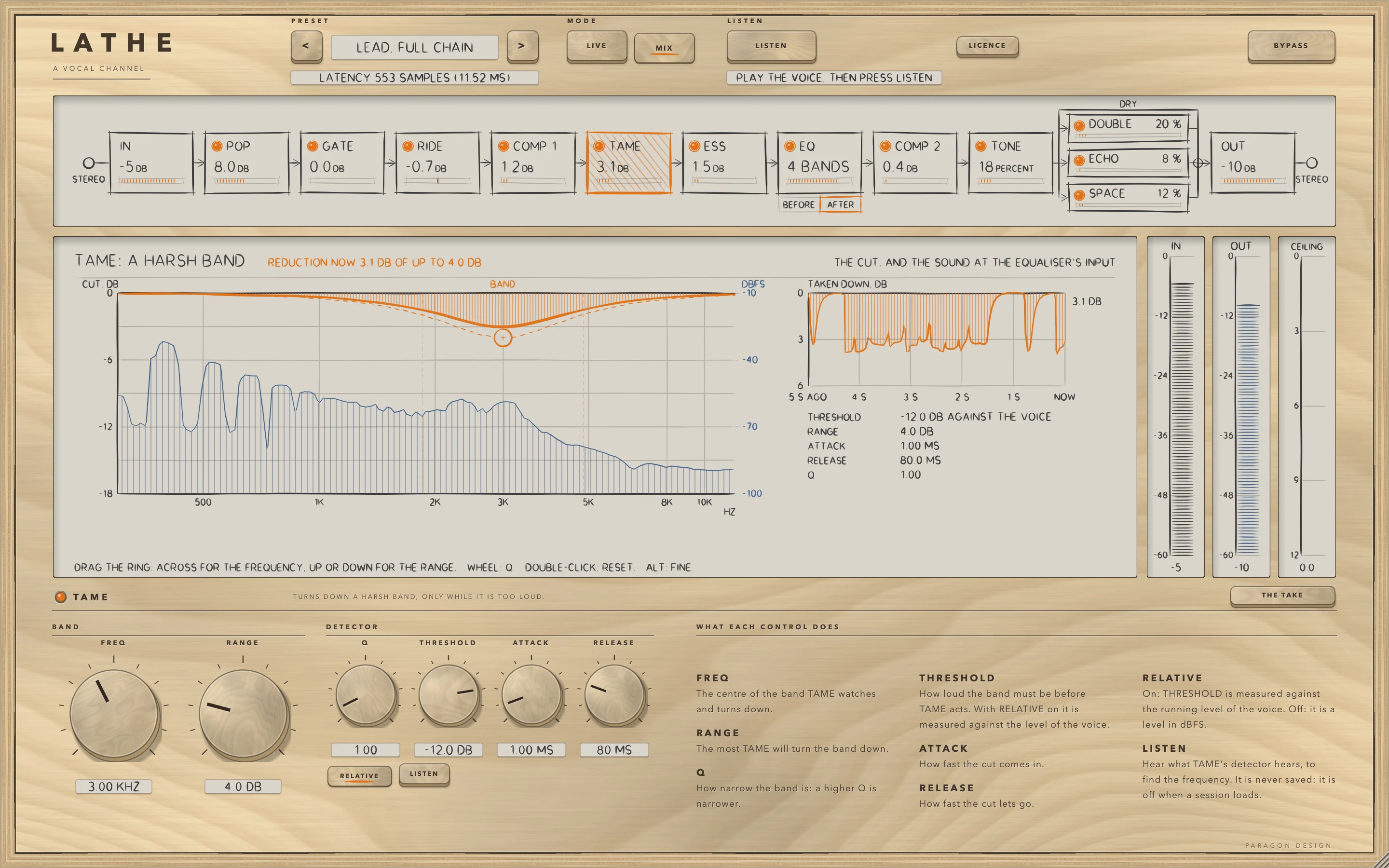Toggle the RELATIVE detector button
The image size is (1389, 868).
[x=359, y=776]
